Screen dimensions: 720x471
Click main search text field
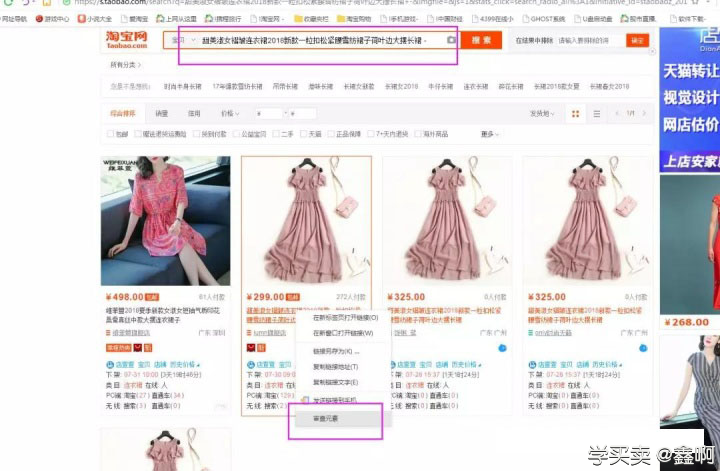click(x=321, y=40)
